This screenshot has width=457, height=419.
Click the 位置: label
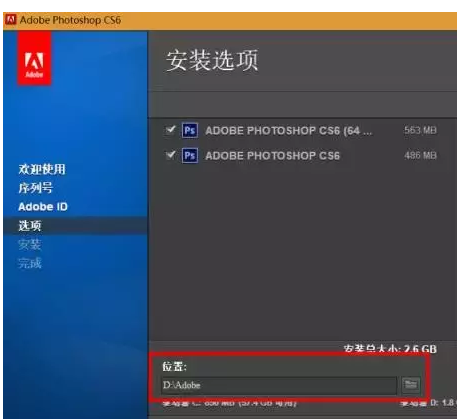pyautogui.click(x=174, y=366)
